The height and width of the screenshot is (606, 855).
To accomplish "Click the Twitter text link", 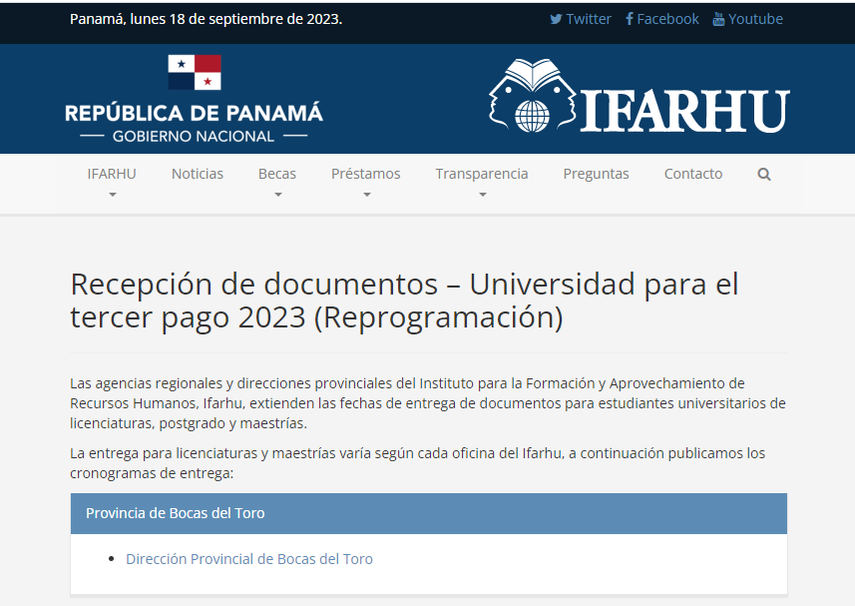I will point(588,19).
